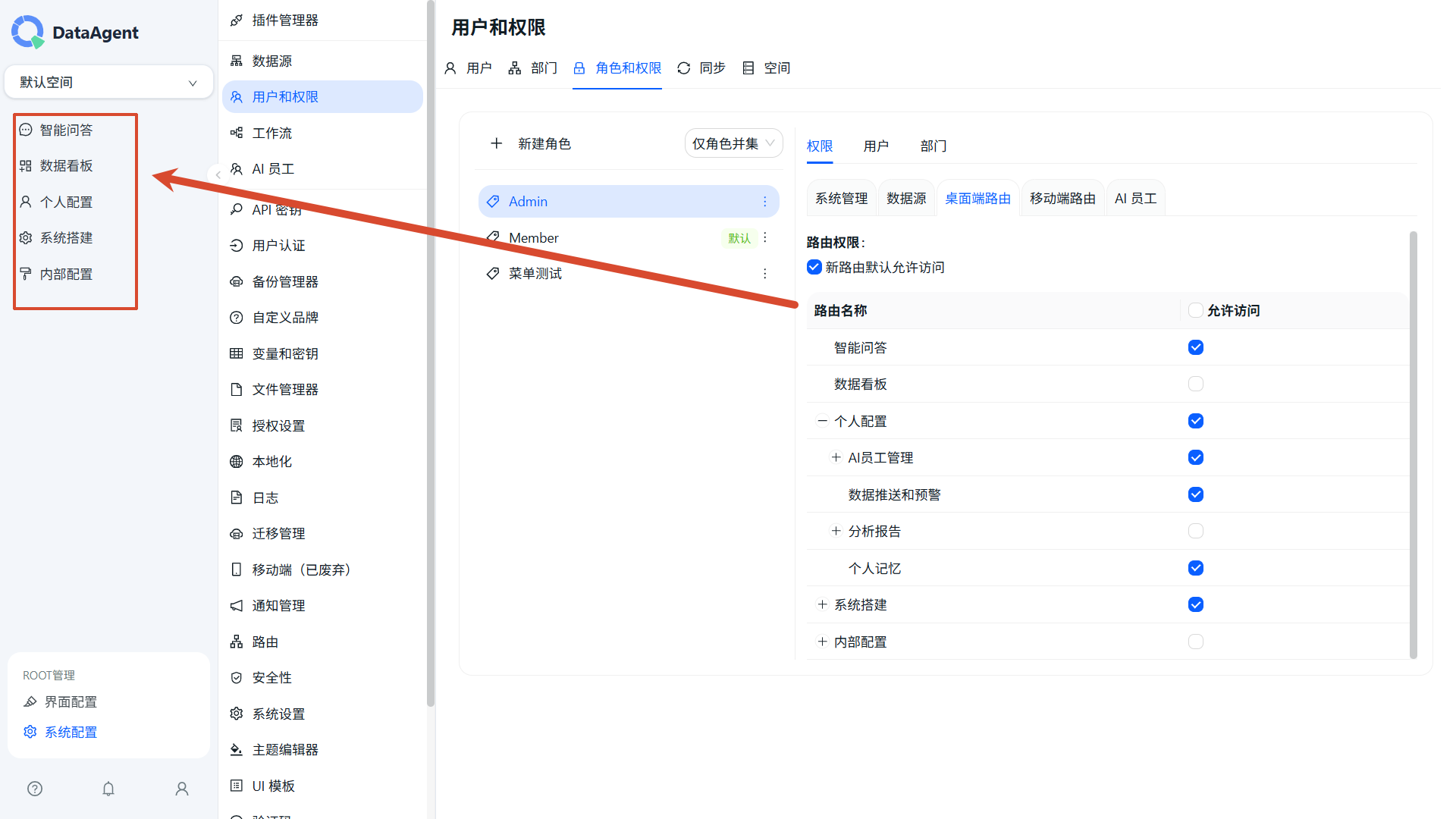1456x819 pixels.
Task: Toggle 新路由默认允许访问 checkbox
Action: (814, 267)
